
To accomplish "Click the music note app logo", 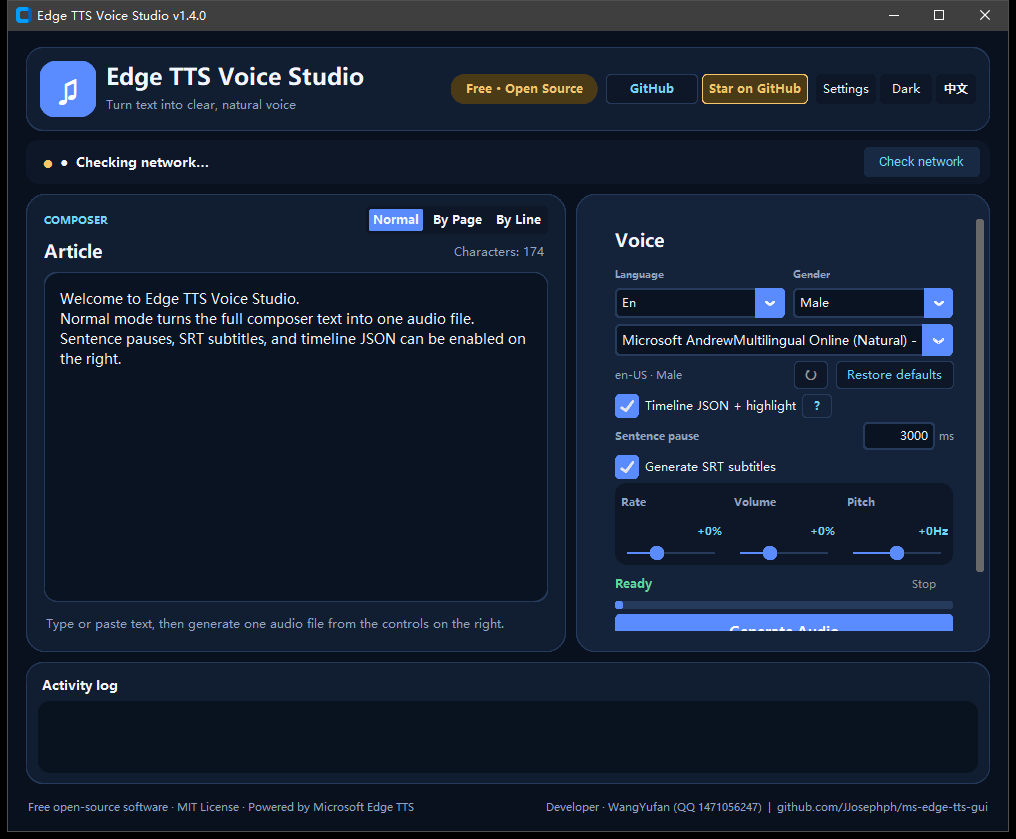I will 68,89.
